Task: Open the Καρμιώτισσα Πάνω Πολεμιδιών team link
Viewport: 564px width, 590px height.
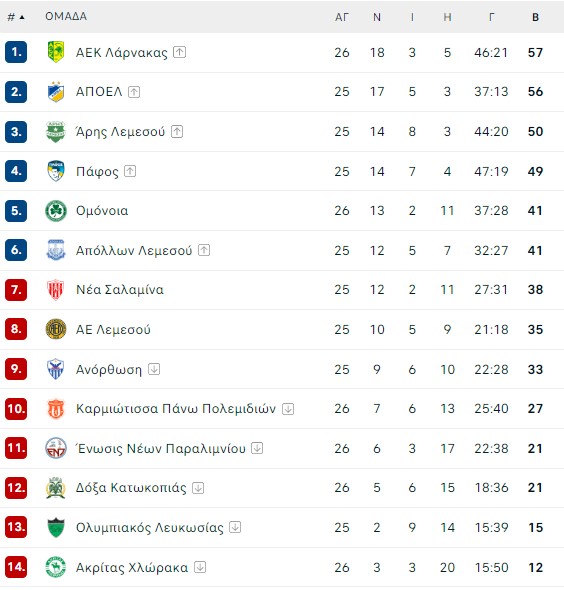Action: coord(176,409)
